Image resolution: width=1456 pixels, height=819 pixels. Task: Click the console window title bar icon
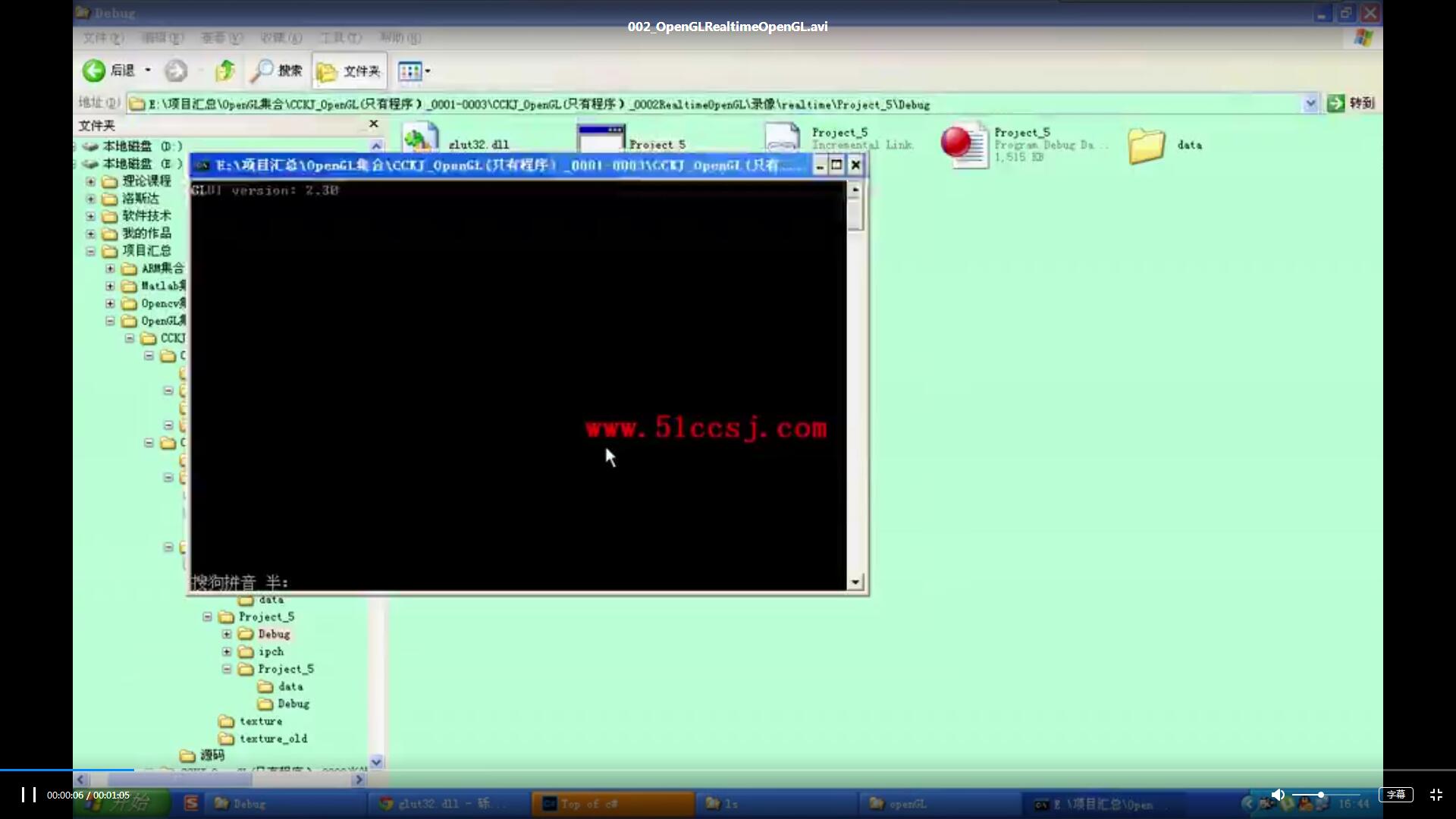pyautogui.click(x=202, y=165)
